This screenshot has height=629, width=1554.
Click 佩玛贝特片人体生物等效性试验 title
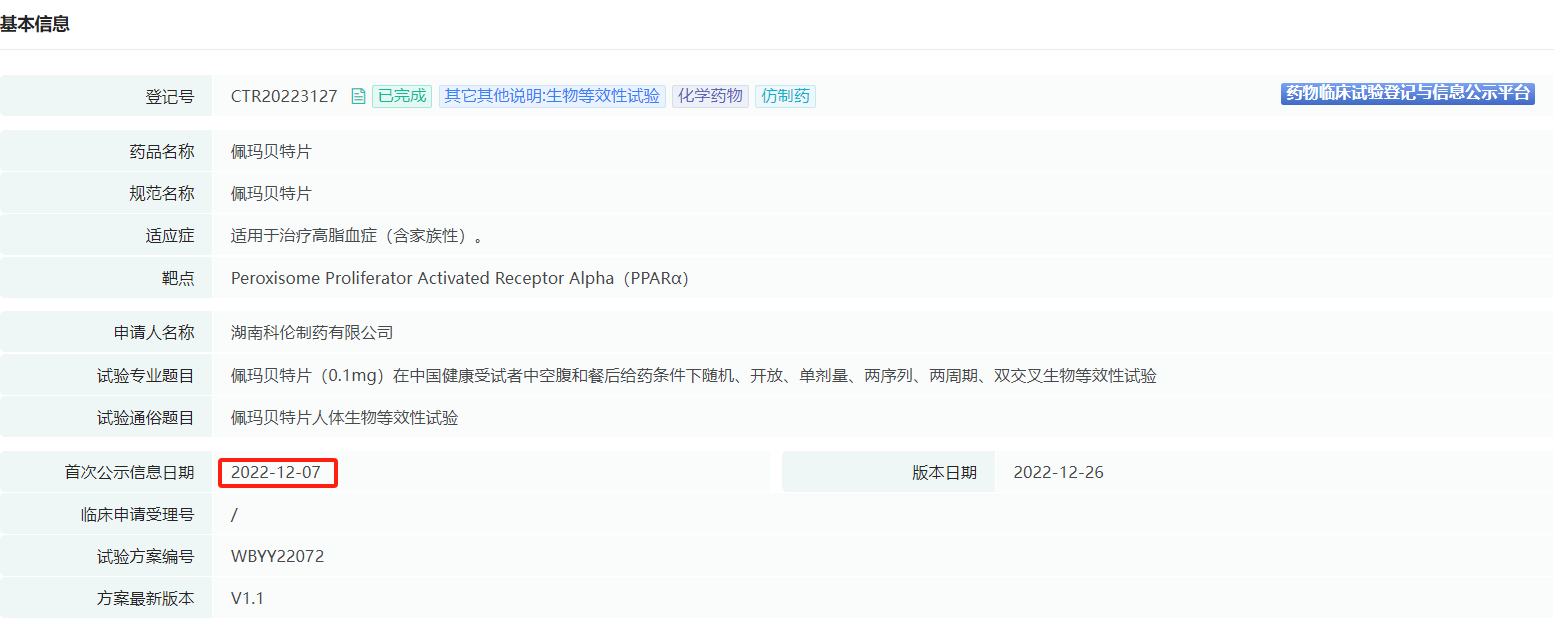344,418
